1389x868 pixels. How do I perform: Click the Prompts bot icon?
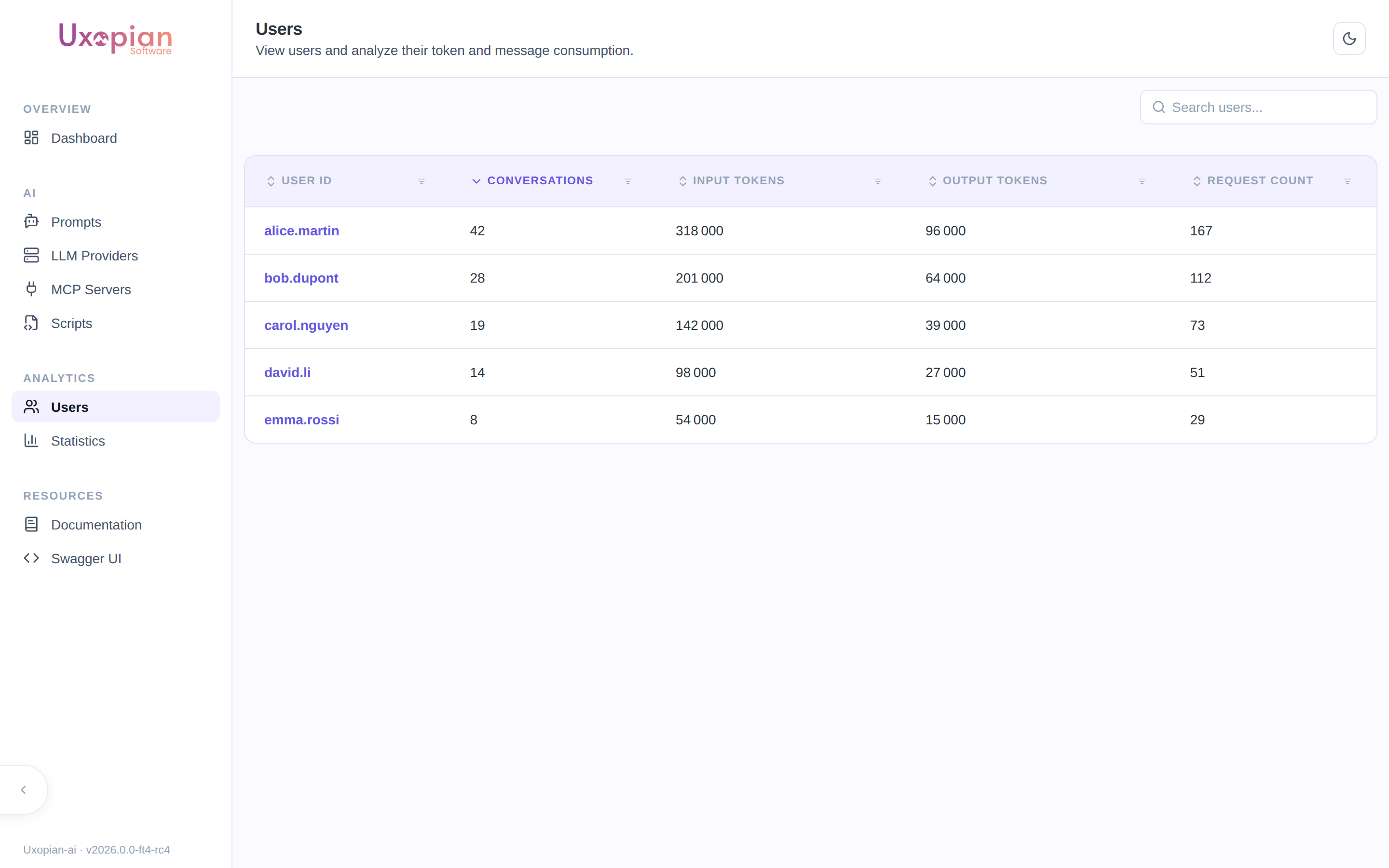tap(31, 222)
